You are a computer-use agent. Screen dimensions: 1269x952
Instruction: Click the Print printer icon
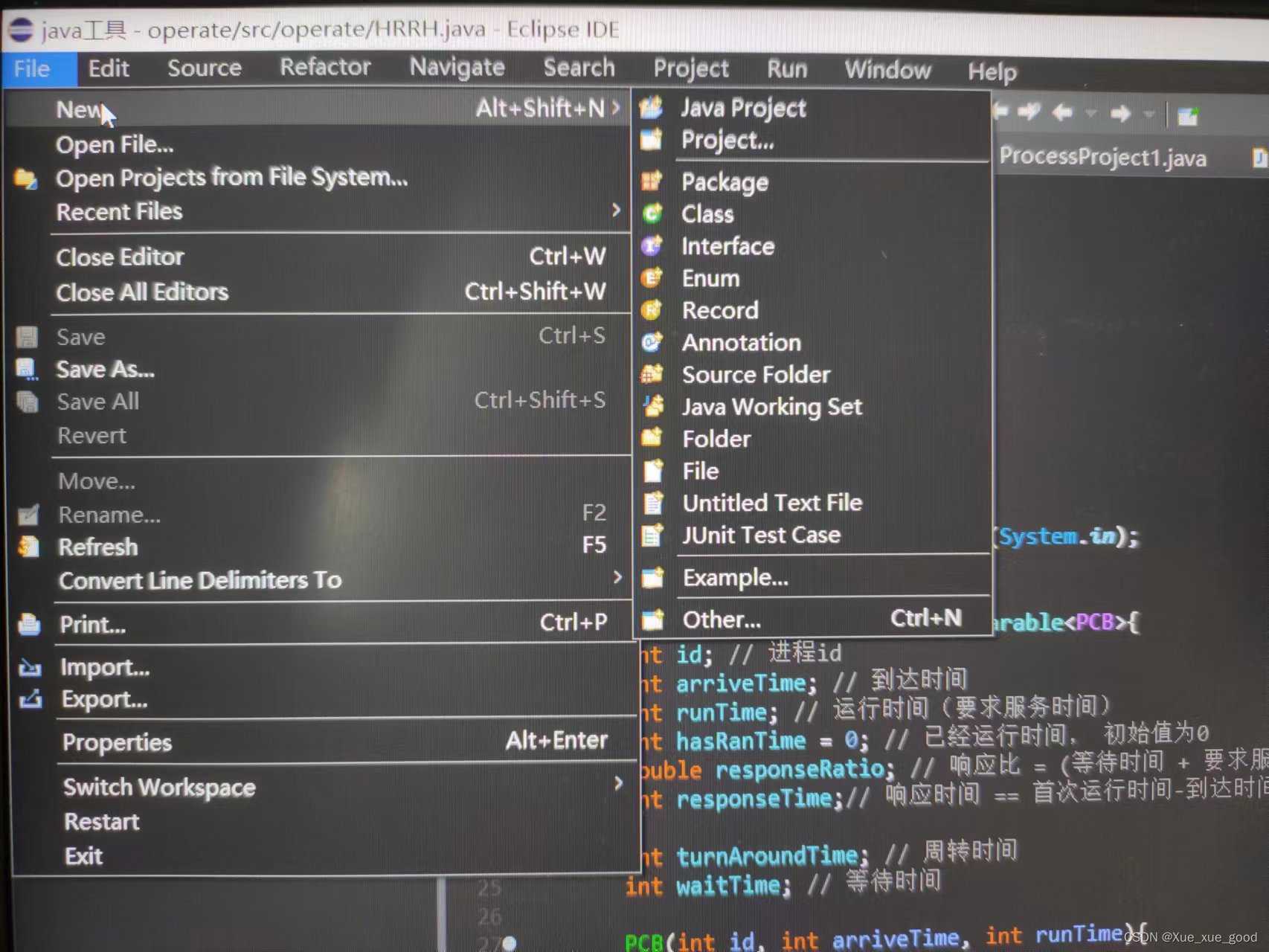[x=29, y=624]
